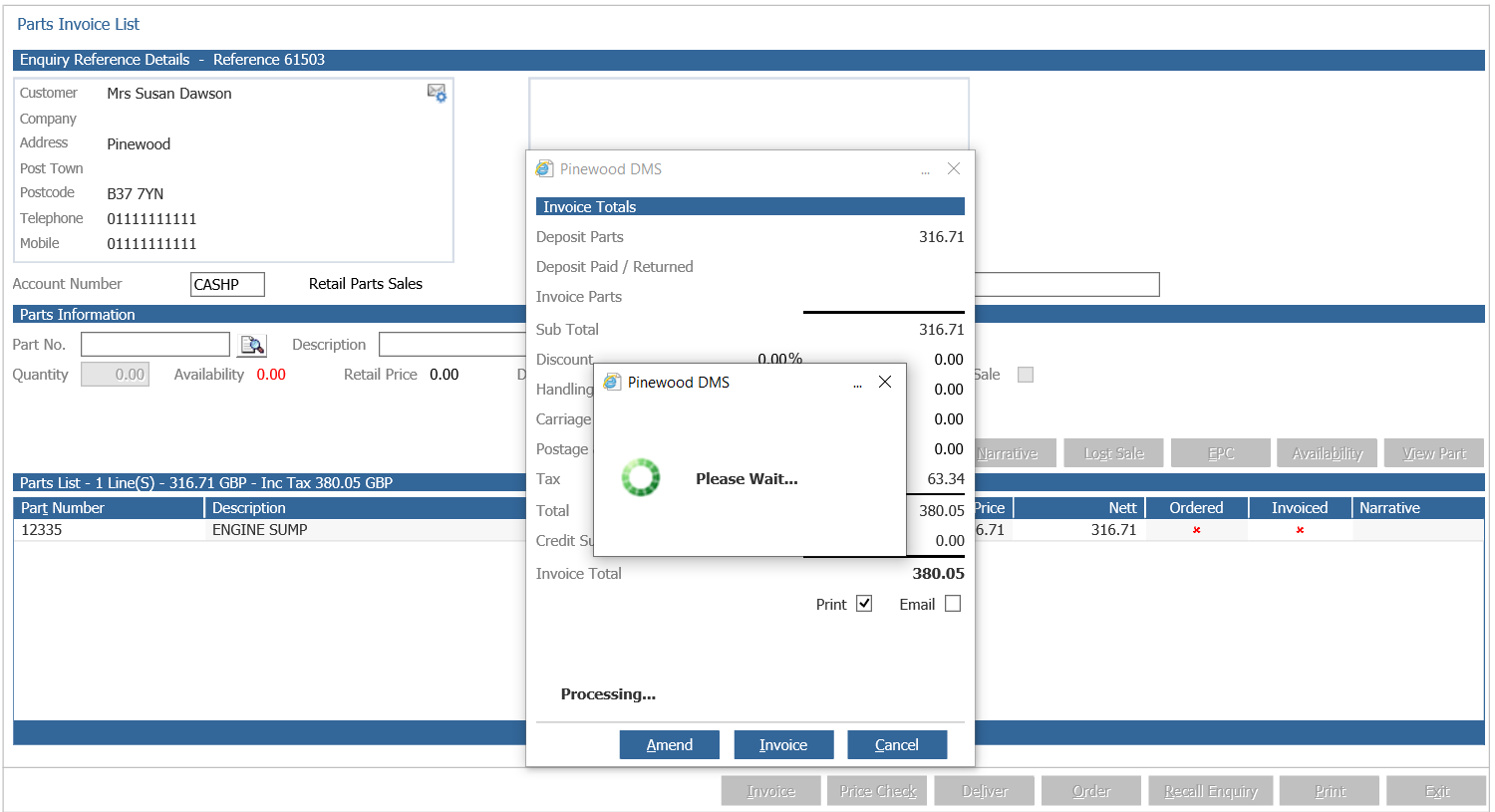The image size is (1495, 812).
Task: Click the Price Check button
Action: click(x=877, y=791)
